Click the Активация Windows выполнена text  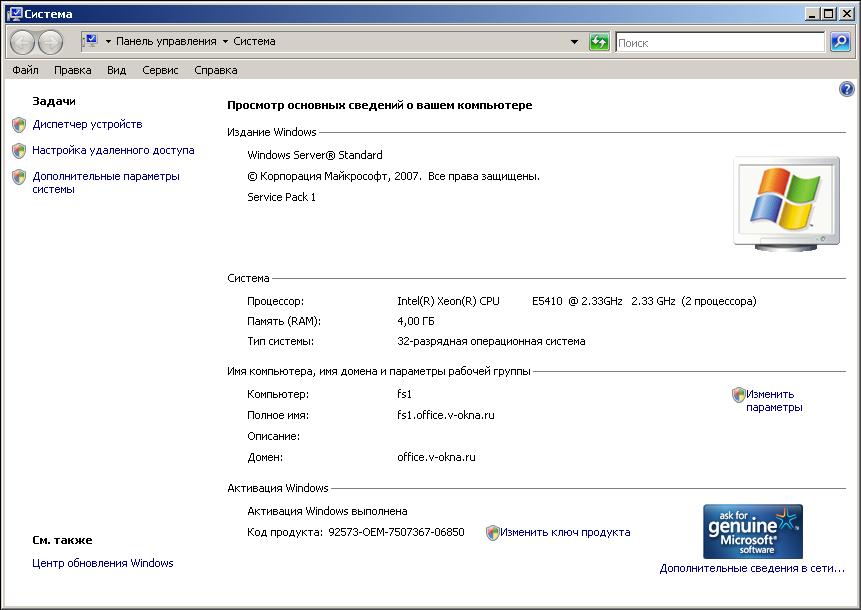327,512
